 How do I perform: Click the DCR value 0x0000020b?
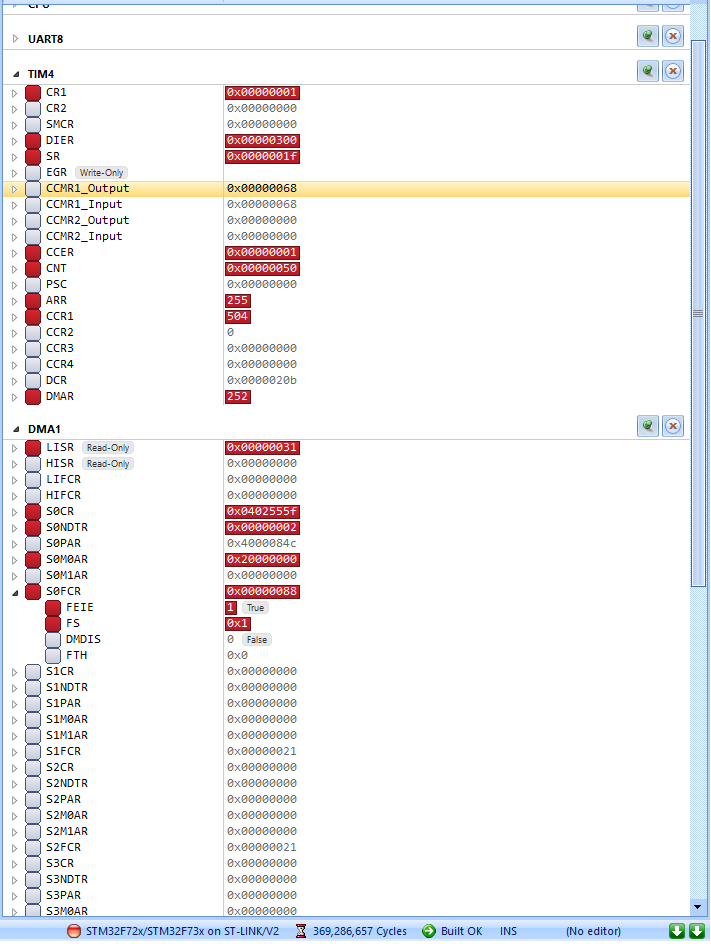[x=262, y=380]
